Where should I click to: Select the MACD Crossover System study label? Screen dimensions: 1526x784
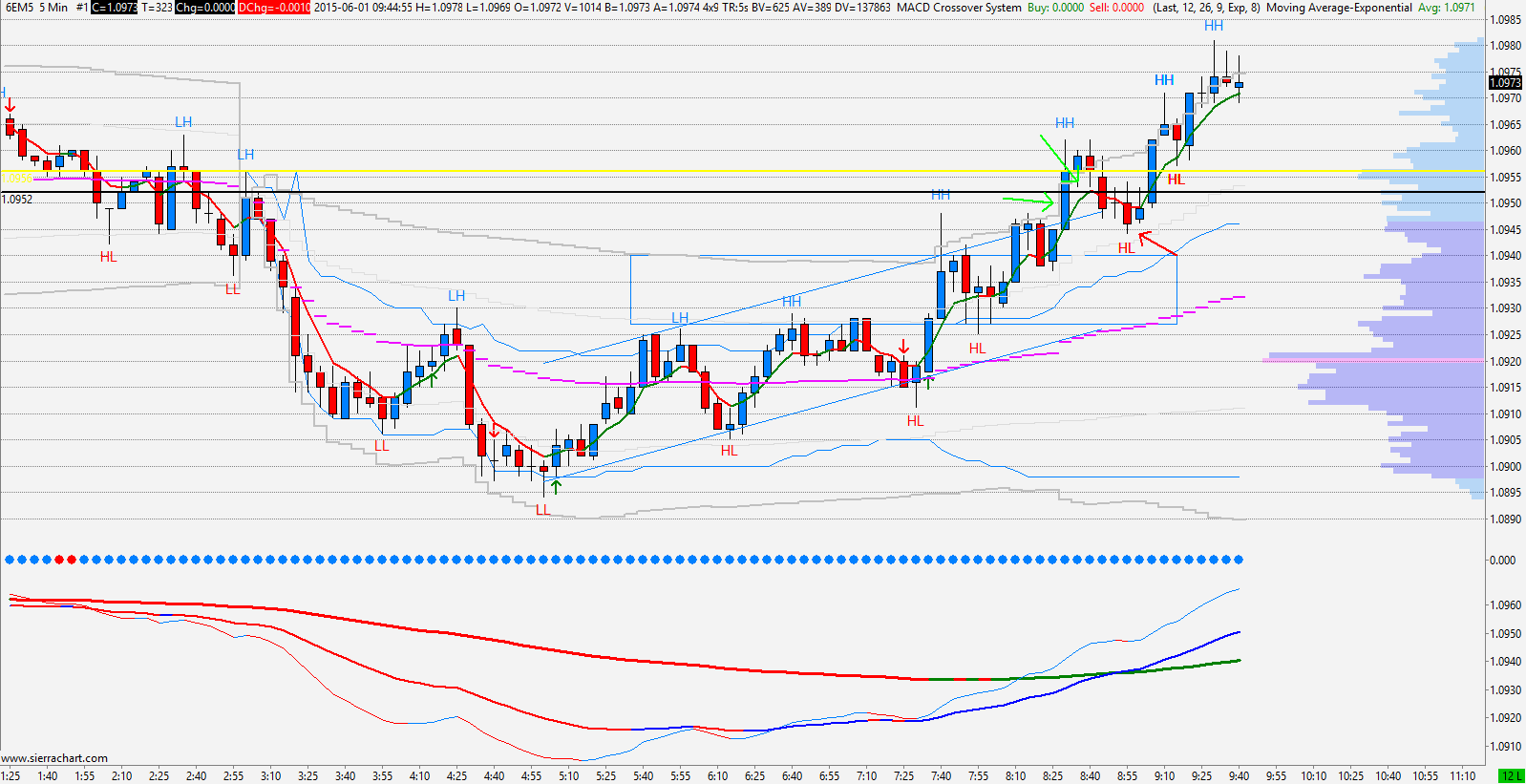(959, 8)
